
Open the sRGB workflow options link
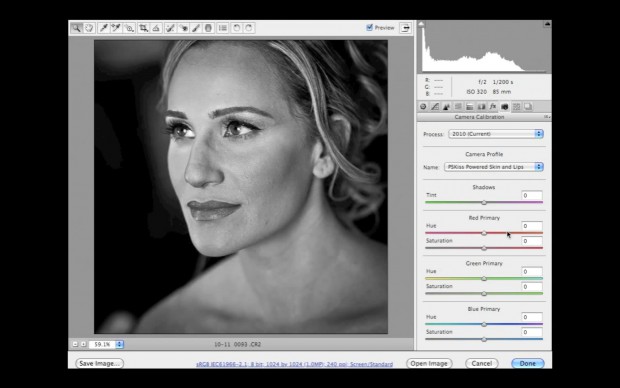(x=295, y=364)
